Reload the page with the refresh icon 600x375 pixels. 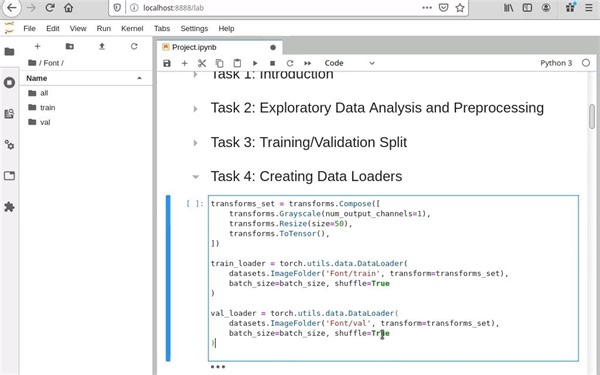coord(50,8)
